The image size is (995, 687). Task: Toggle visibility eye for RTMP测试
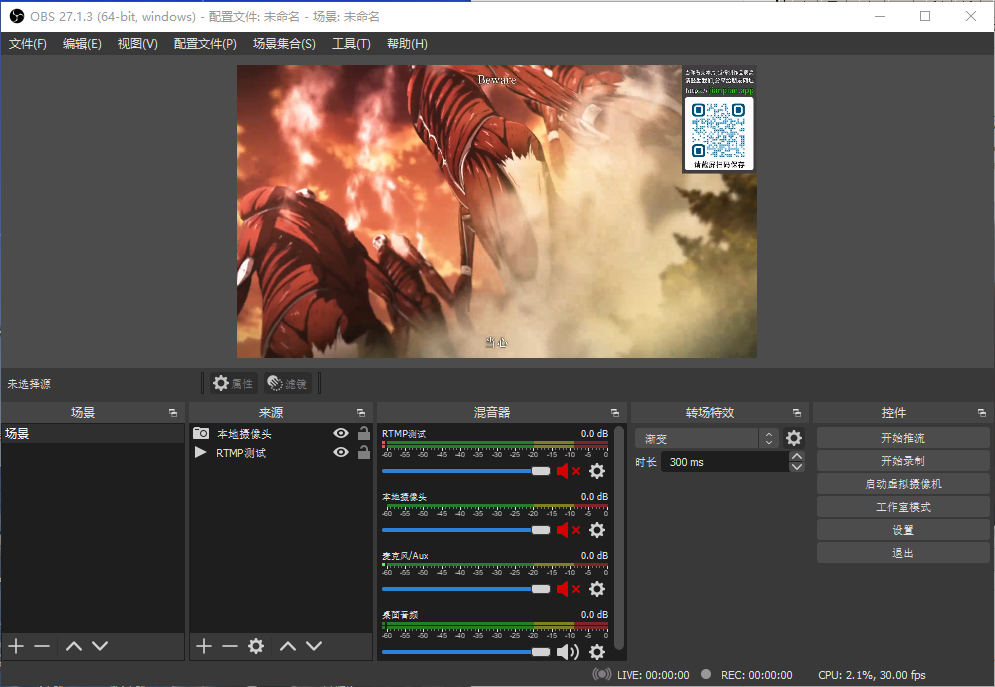(x=341, y=452)
